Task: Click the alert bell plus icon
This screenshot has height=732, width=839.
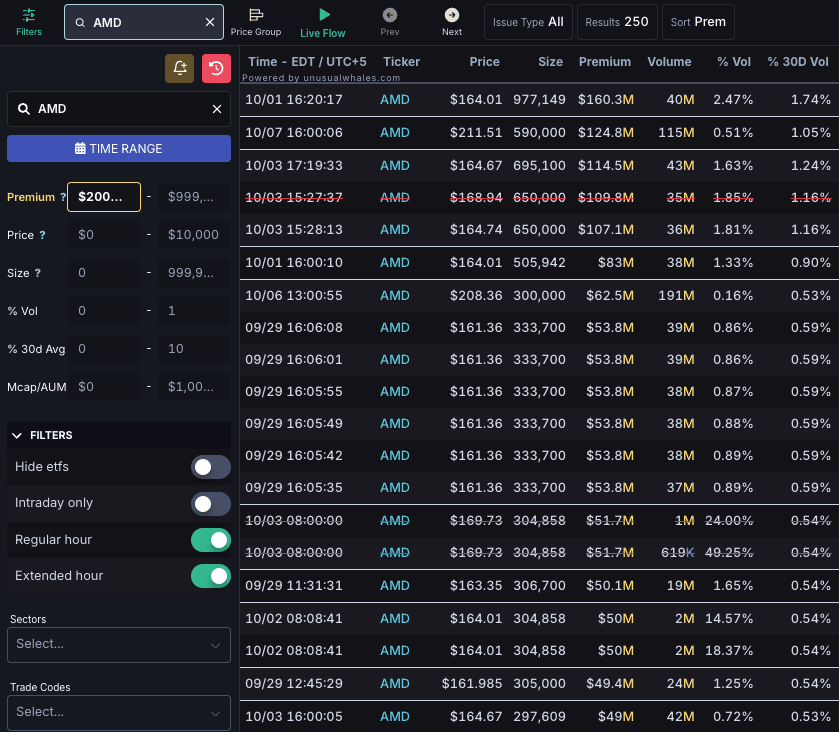Action: click(x=180, y=68)
